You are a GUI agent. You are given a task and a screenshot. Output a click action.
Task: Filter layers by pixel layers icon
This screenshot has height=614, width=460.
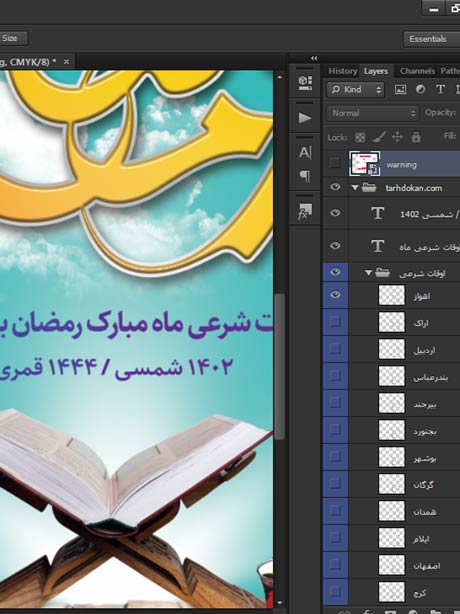[x=400, y=90]
